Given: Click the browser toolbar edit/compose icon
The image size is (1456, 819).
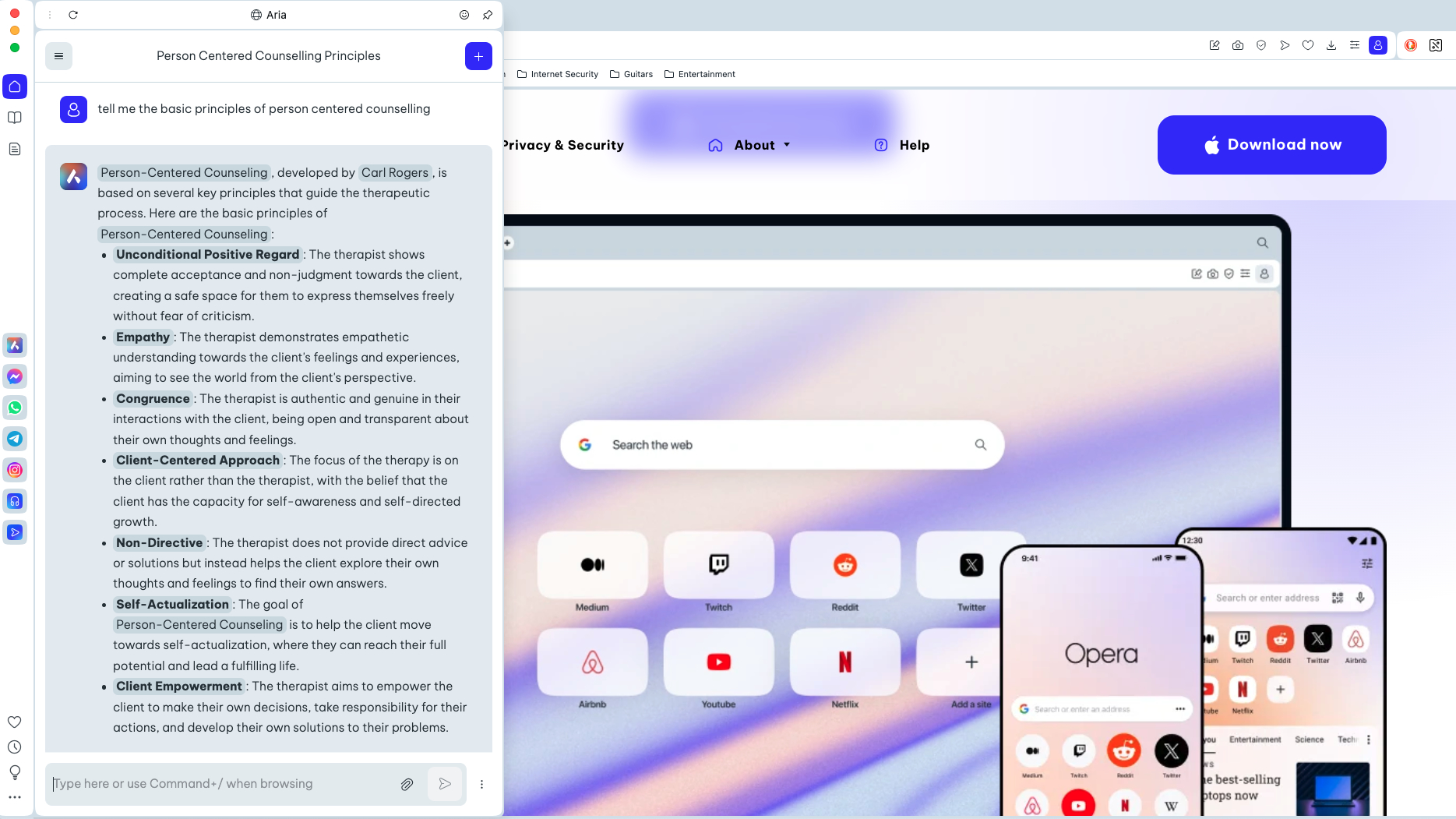Looking at the screenshot, I should tap(1215, 45).
